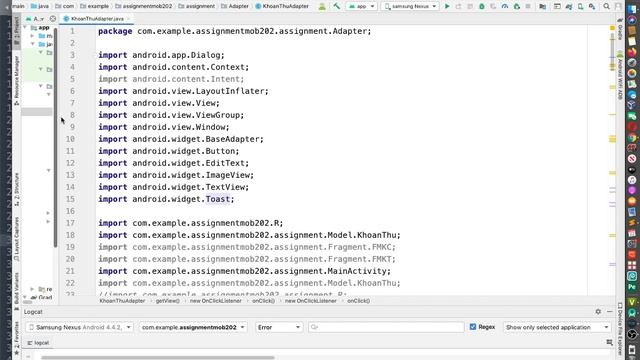
Task: Open SDK Manager icon in toolbar
Action: tap(592, 7)
